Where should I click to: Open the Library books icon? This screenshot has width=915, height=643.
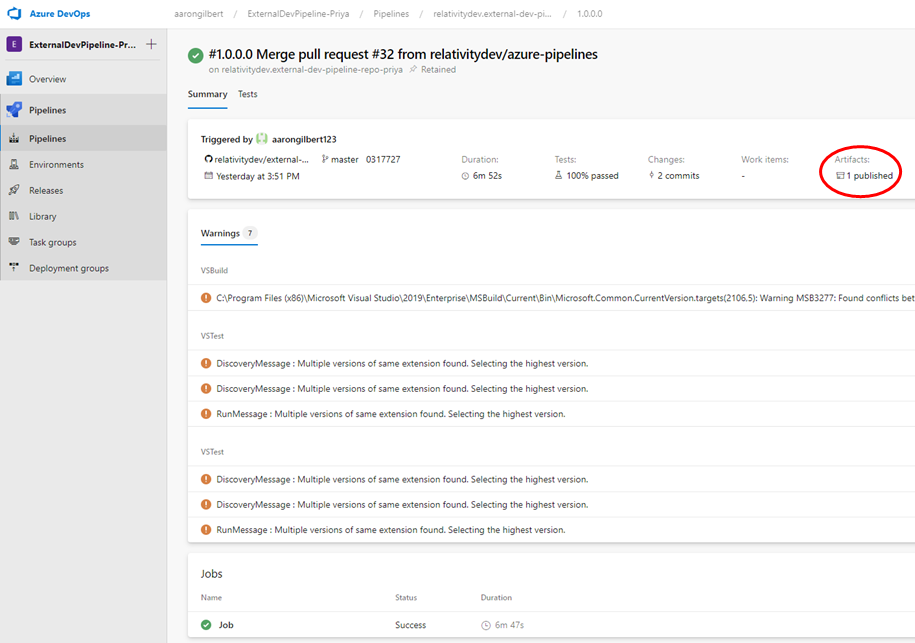(x=14, y=216)
